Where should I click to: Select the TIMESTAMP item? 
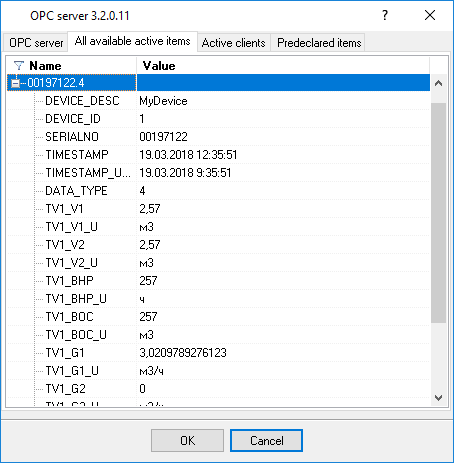click(77, 155)
